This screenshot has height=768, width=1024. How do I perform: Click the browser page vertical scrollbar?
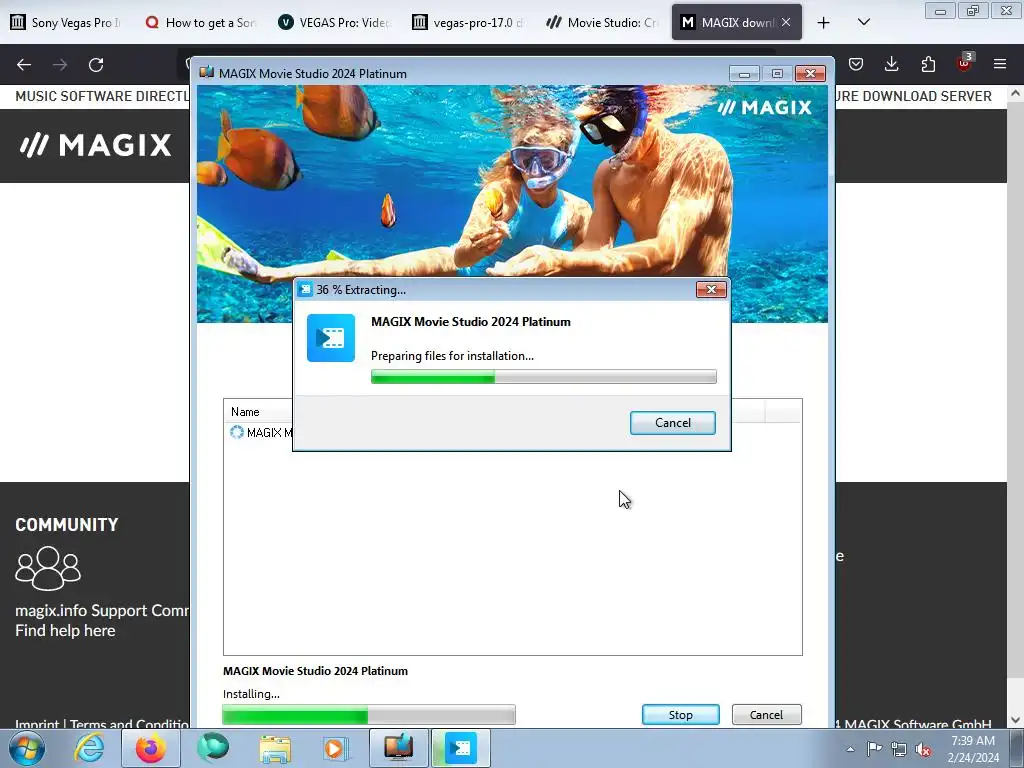pos(1016,406)
